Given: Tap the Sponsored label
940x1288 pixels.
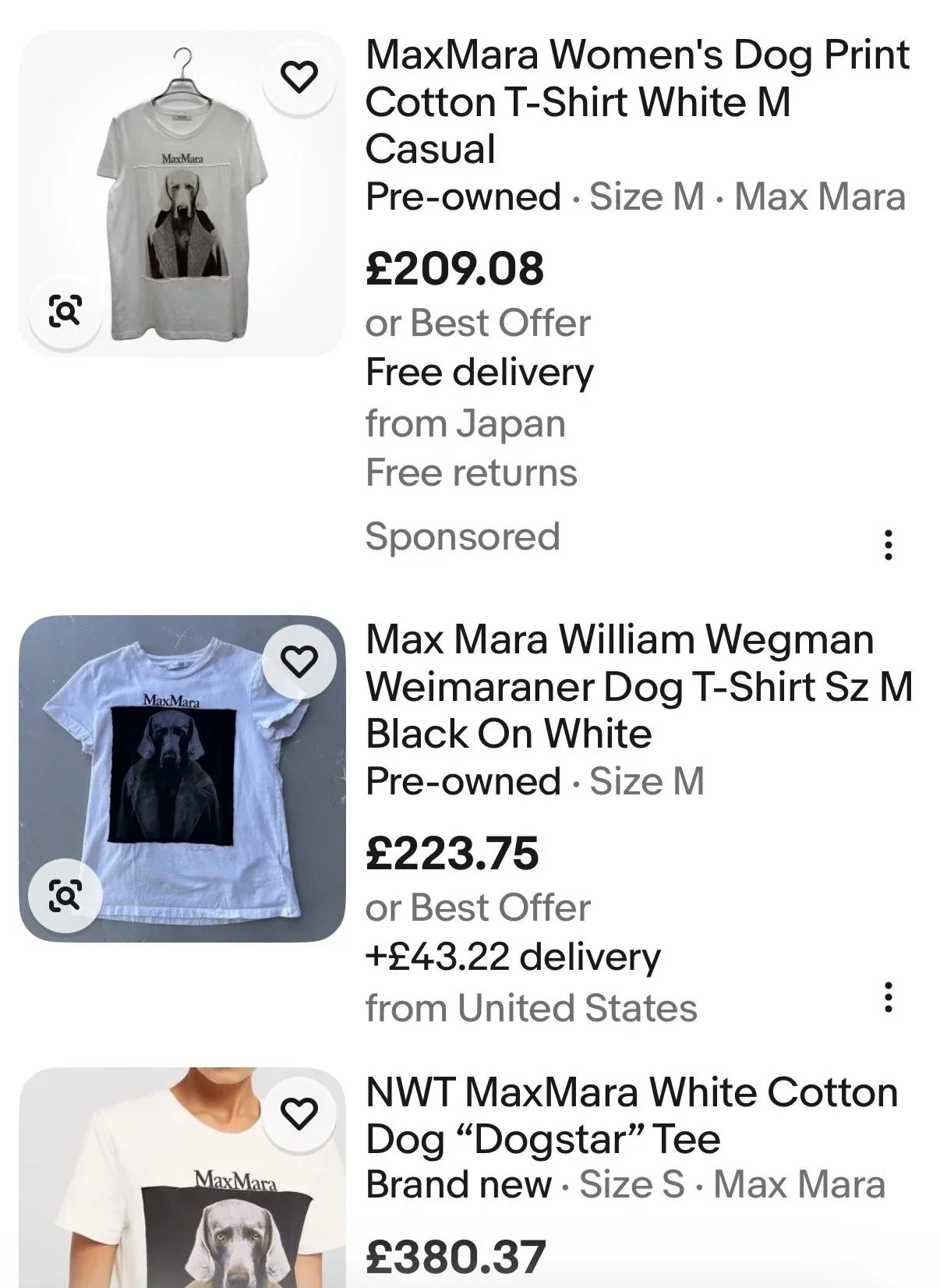Looking at the screenshot, I should (462, 536).
